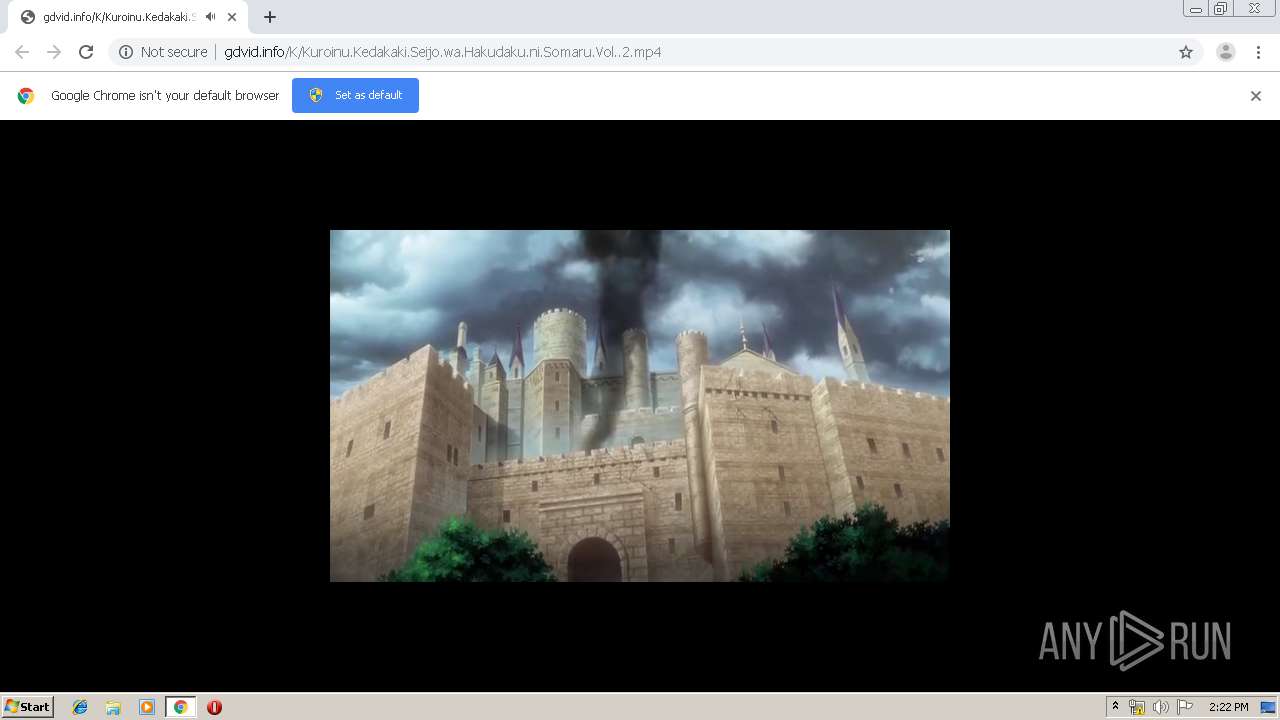Image resolution: width=1280 pixels, height=720 pixels.
Task: Bookmark this page with the star icon
Action: pos(1186,52)
